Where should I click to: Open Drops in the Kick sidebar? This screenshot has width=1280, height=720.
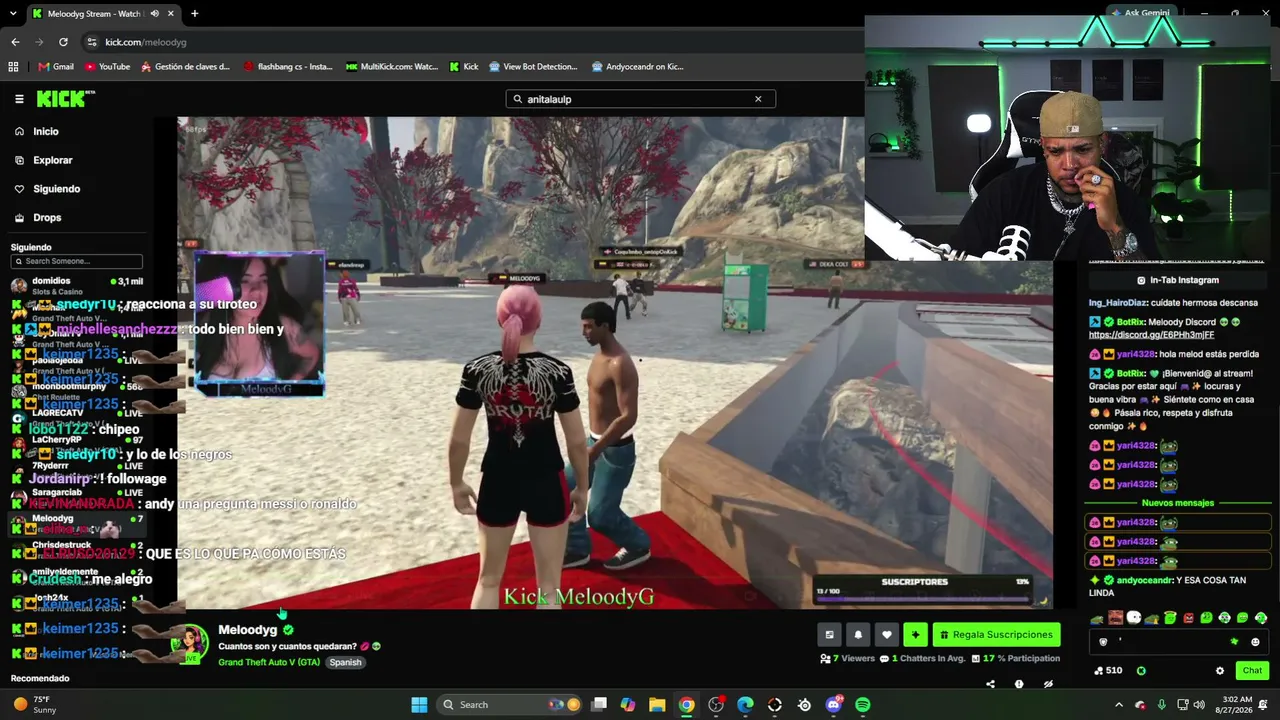[47, 217]
